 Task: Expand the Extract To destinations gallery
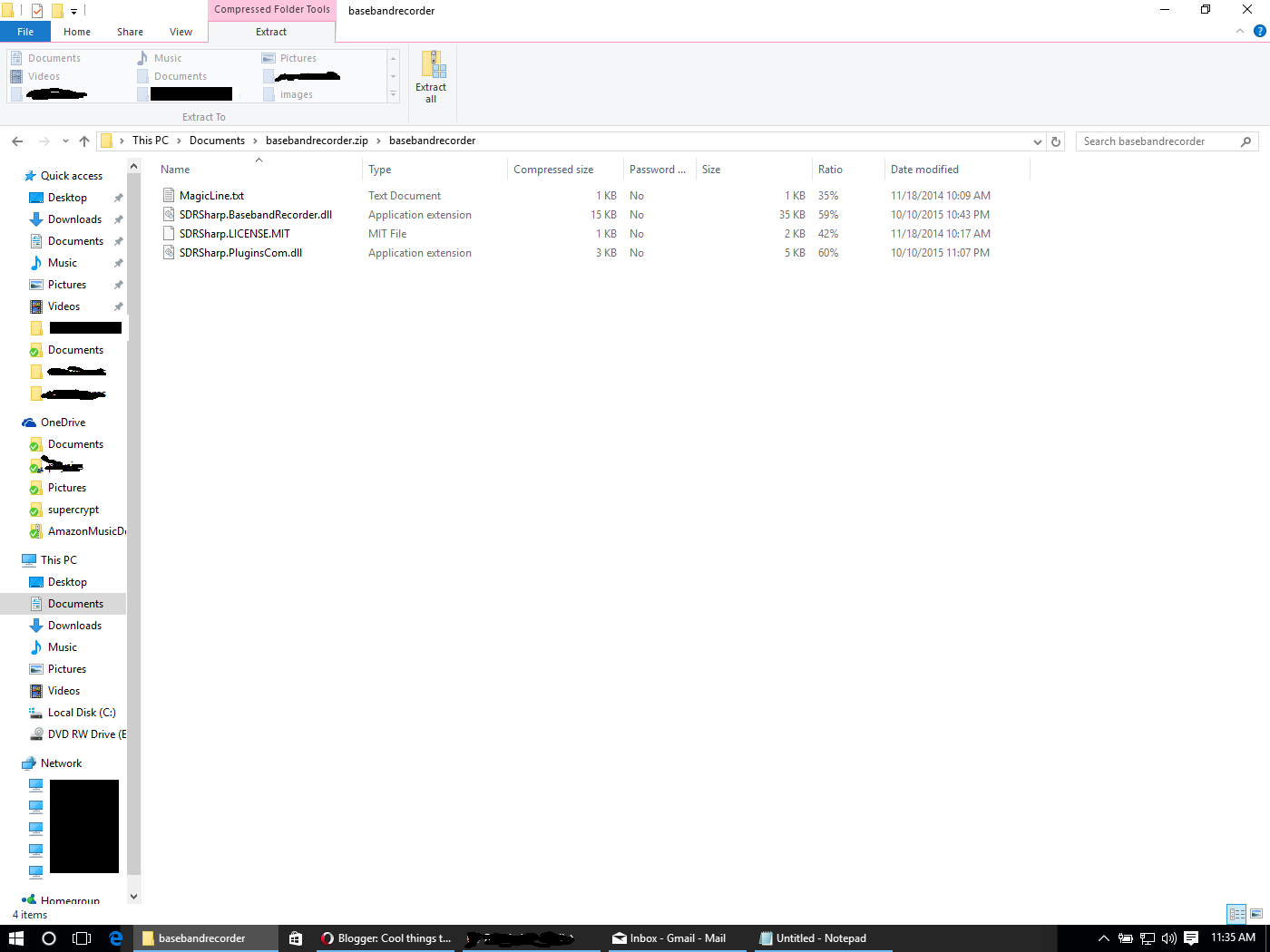pos(393,94)
